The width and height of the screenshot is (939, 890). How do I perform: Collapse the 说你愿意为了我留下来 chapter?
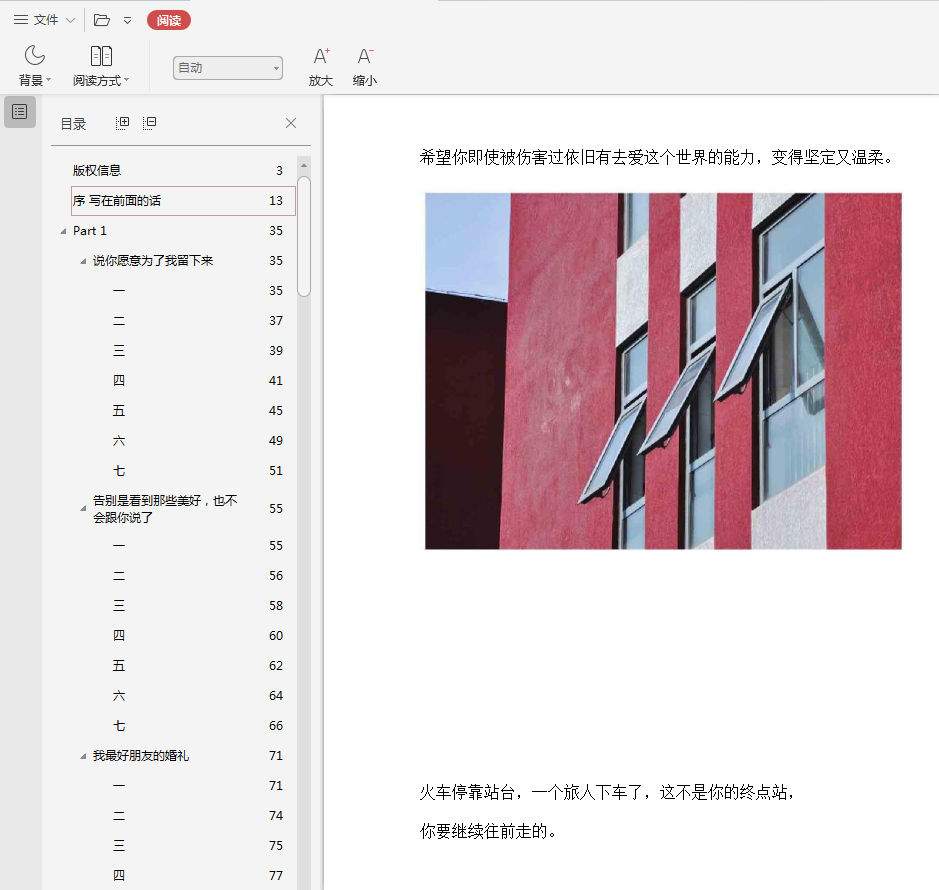(84, 261)
